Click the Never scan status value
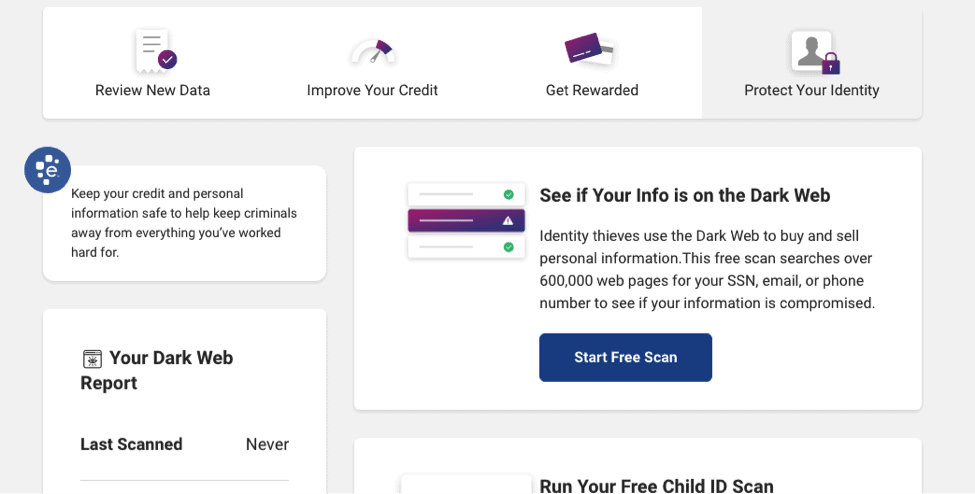Image resolution: width=975 pixels, height=494 pixels. tap(267, 444)
